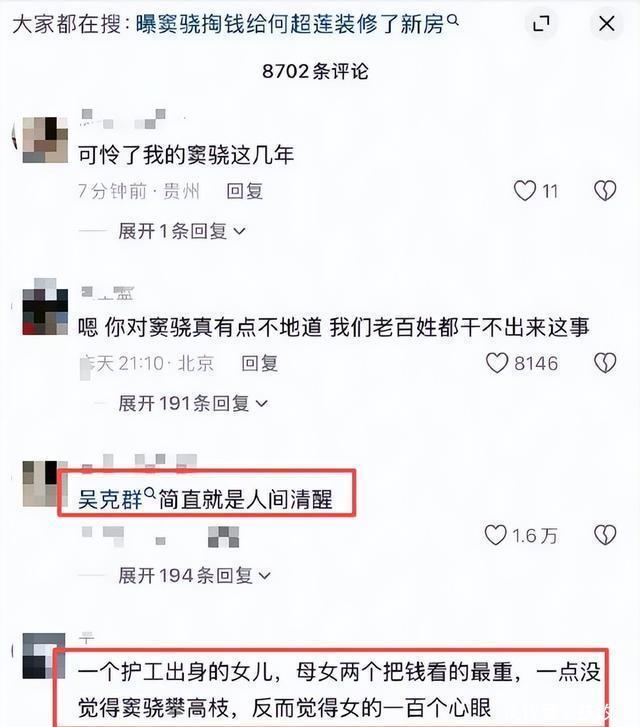Expand 展开191条回复
Image resolution: width=640 pixels, height=727 pixels.
coord(192,403)
